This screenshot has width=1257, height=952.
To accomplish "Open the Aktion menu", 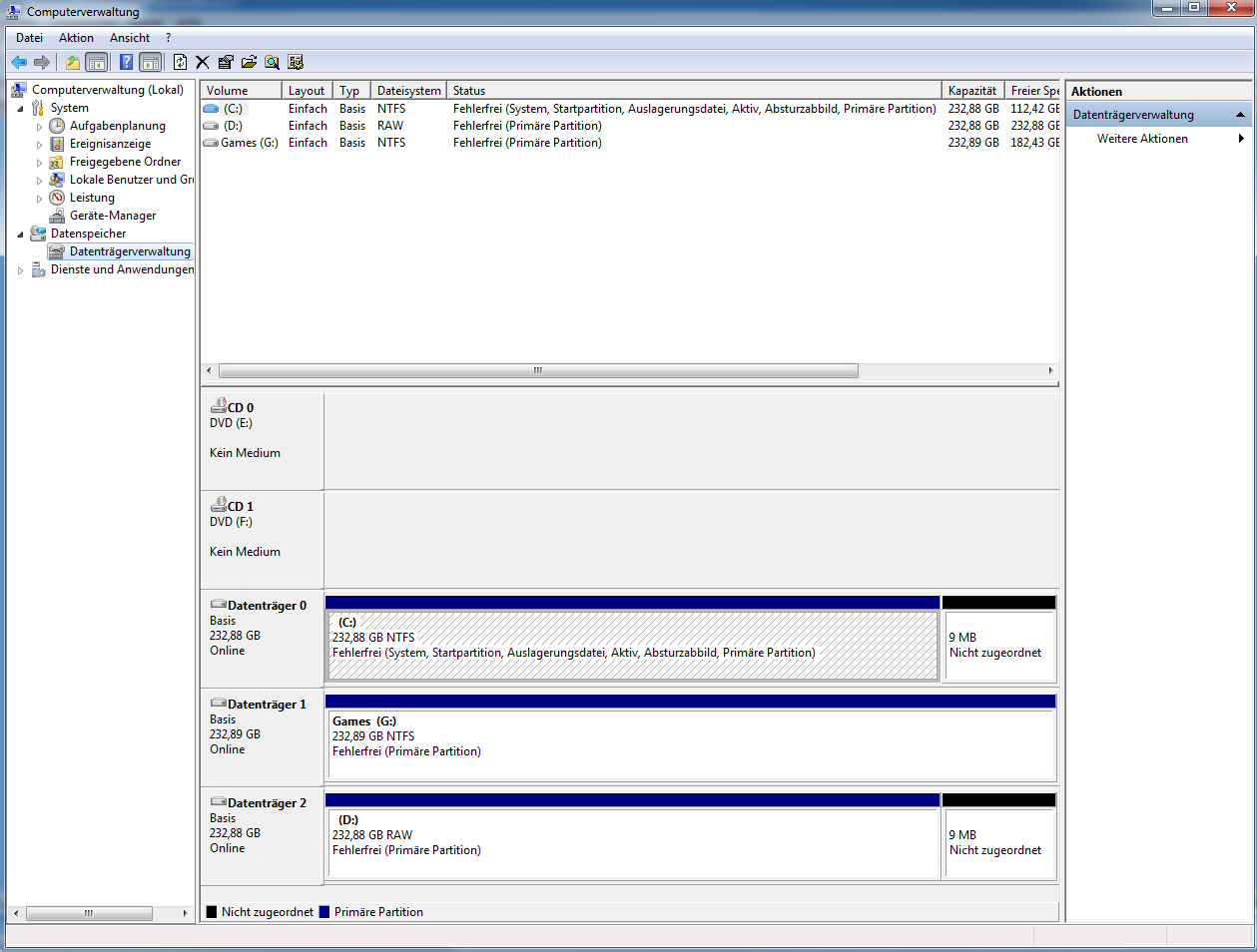I will [x=76, y=38].
